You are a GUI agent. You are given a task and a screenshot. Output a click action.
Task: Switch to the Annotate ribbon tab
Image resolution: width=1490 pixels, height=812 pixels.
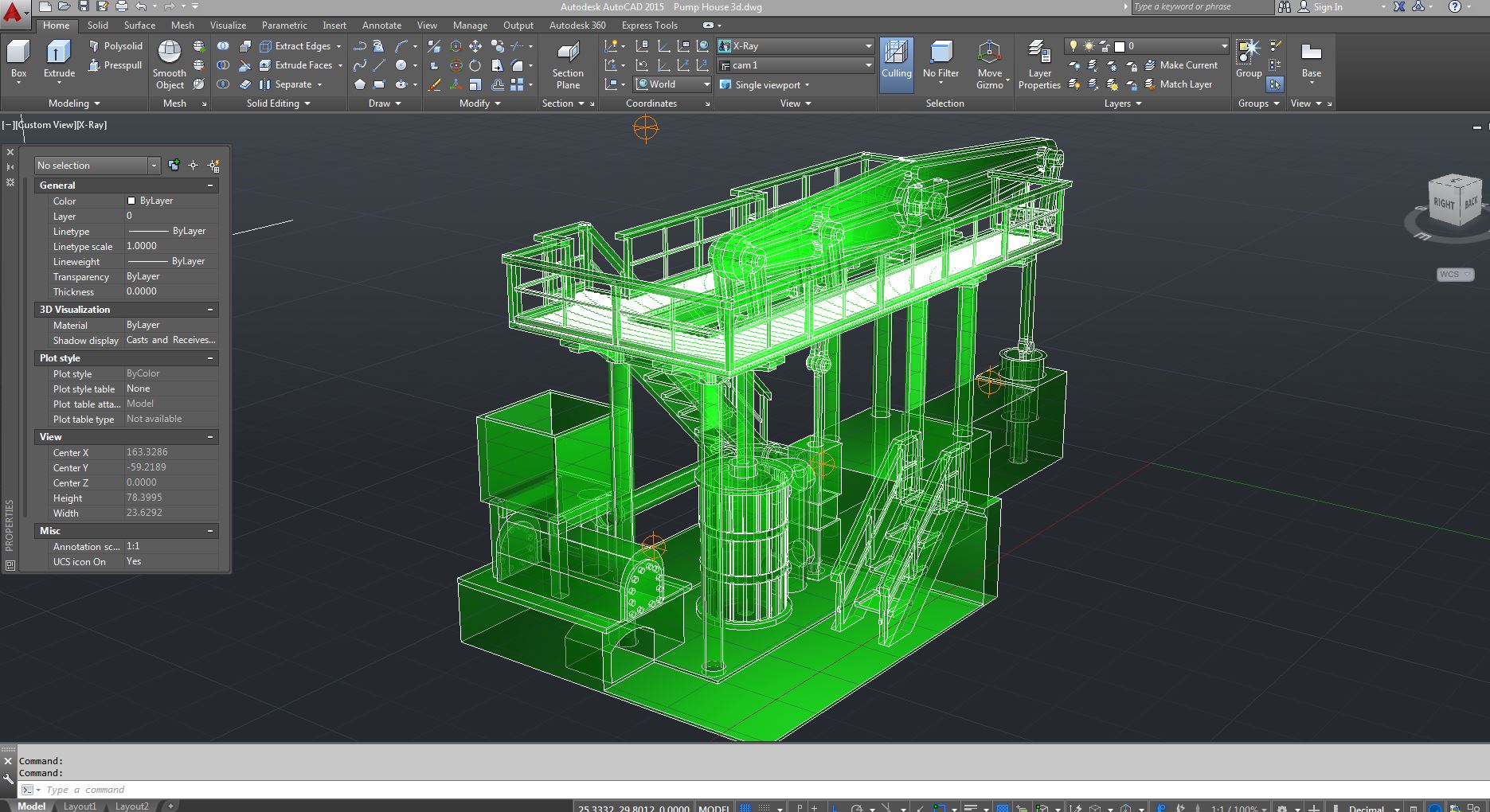[x=381, y=25]
